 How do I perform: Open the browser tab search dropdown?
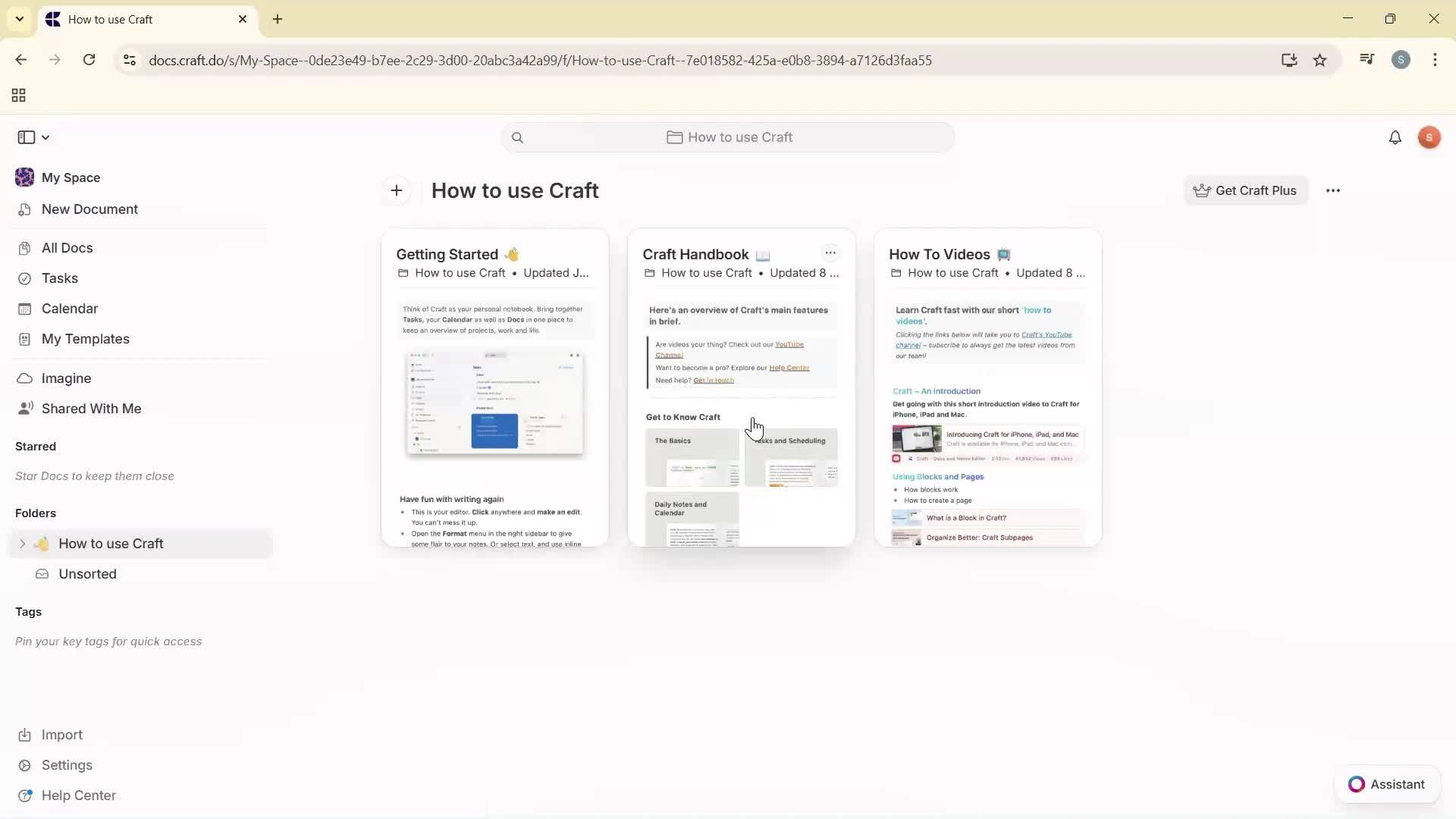[x=19, y=19]
